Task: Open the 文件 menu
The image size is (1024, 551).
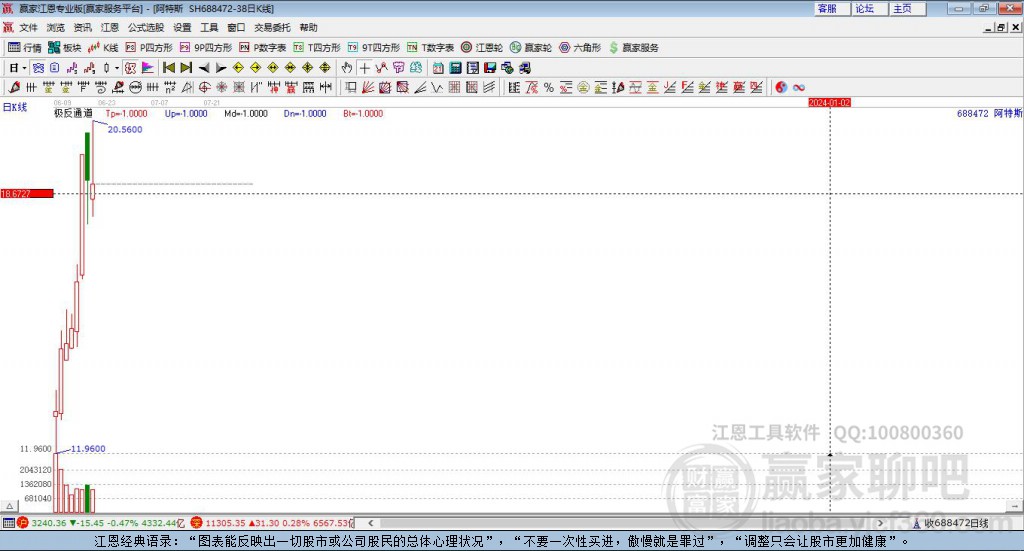Action: tap(28, 27)
